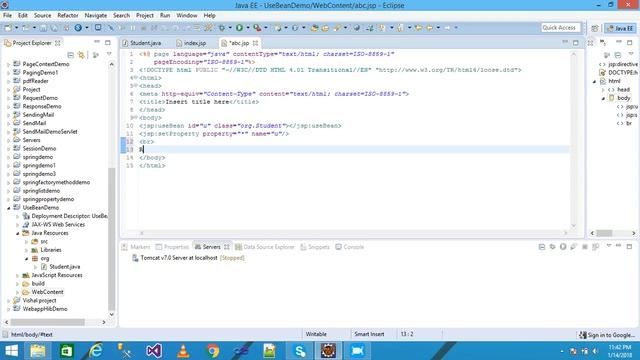Viewport: 640px width, 360px height.
Task: Open the Help menu
Action: 209,16
